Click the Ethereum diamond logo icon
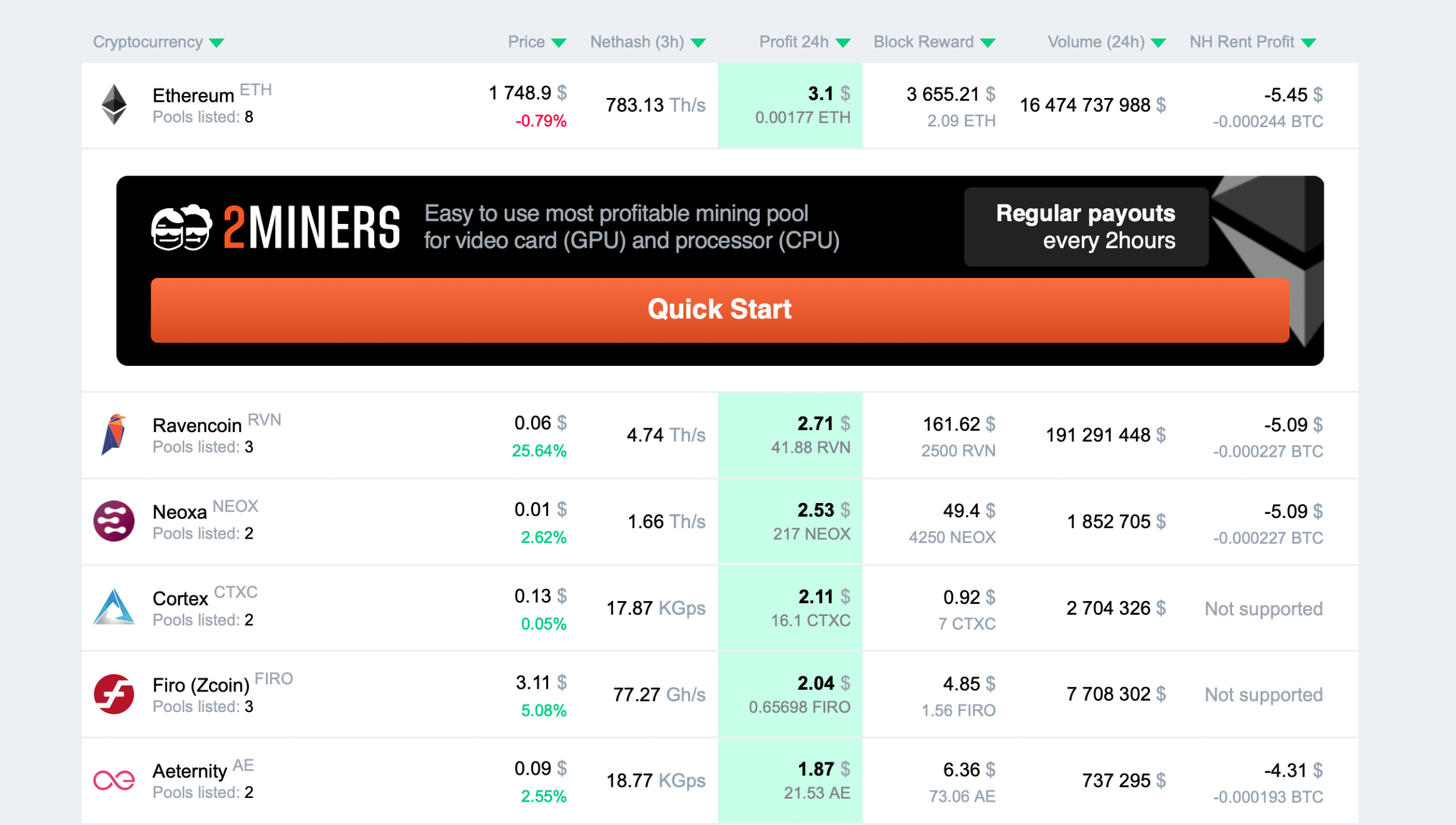 click(x=114, y=104)
